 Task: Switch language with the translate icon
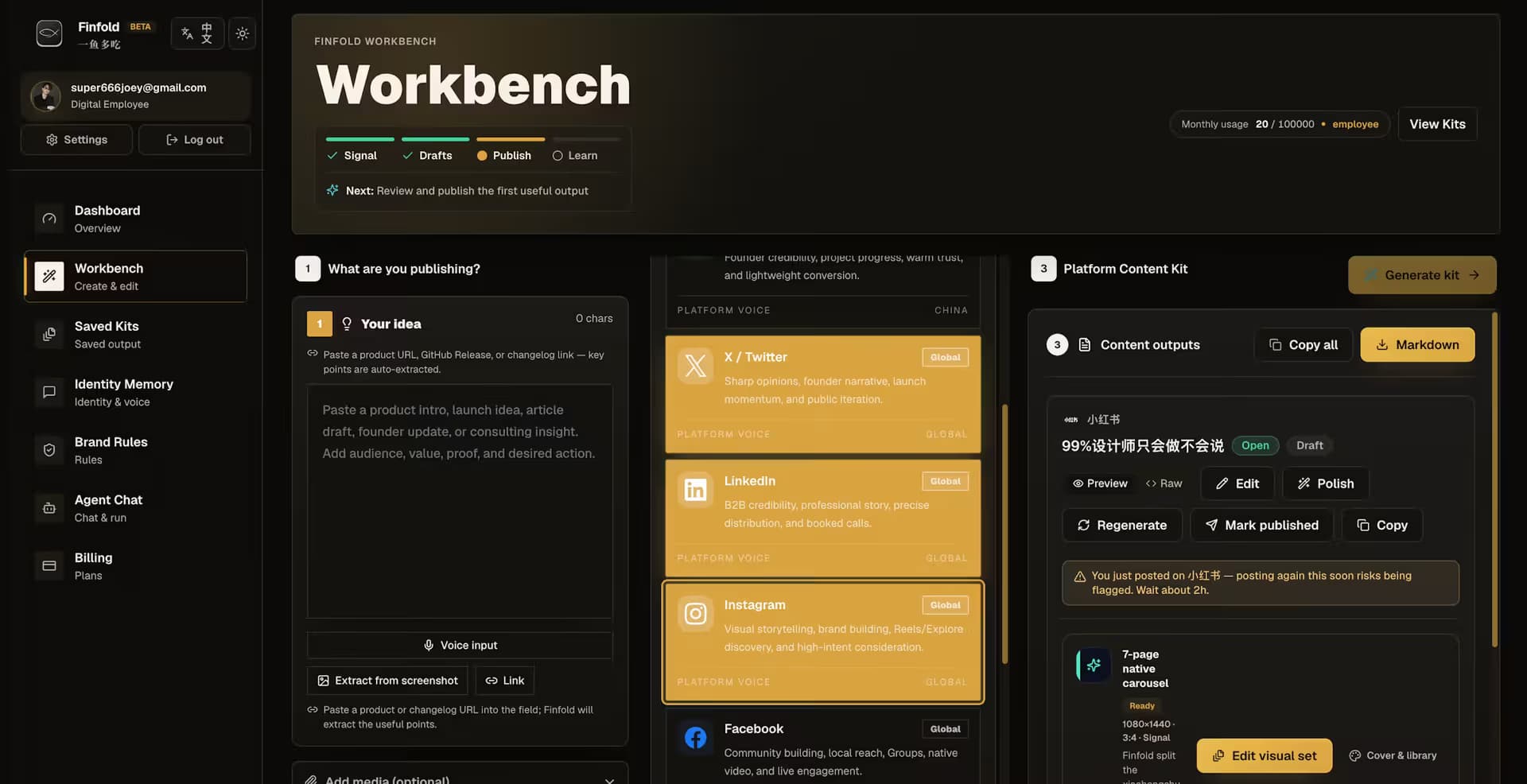tap(197, 33)
